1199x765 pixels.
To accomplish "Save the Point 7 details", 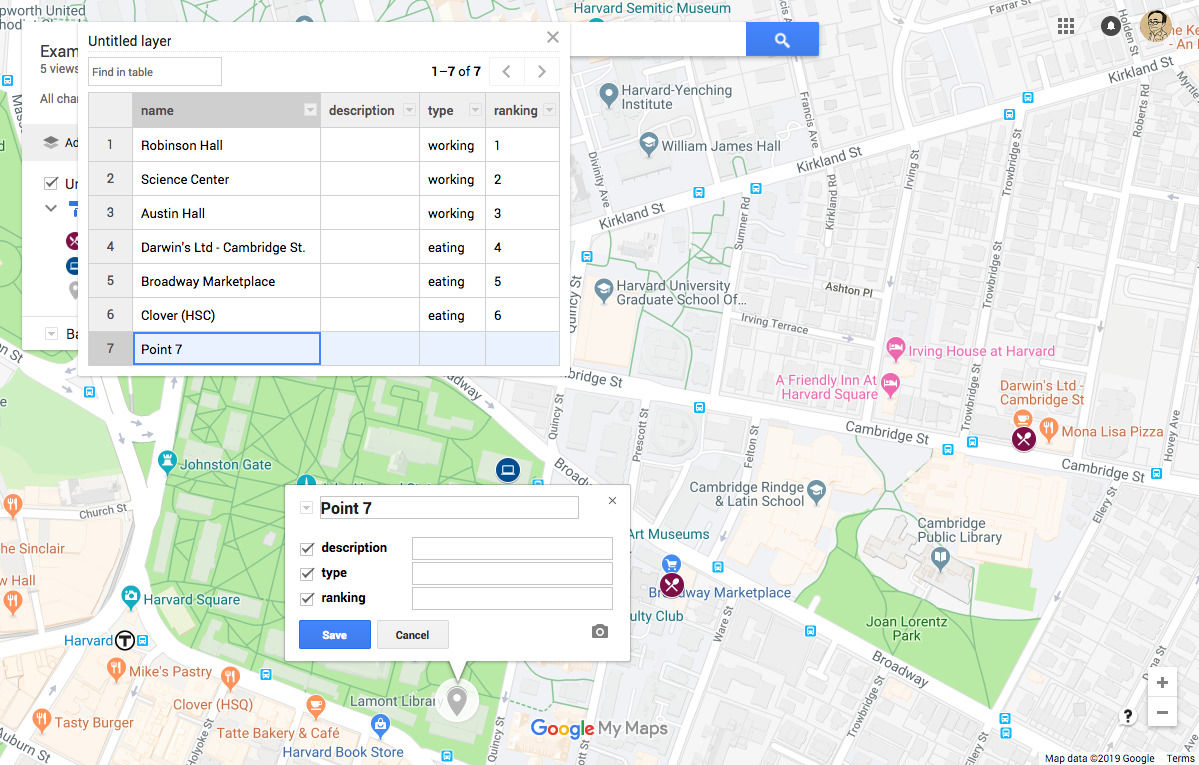I will coord(334,634).
